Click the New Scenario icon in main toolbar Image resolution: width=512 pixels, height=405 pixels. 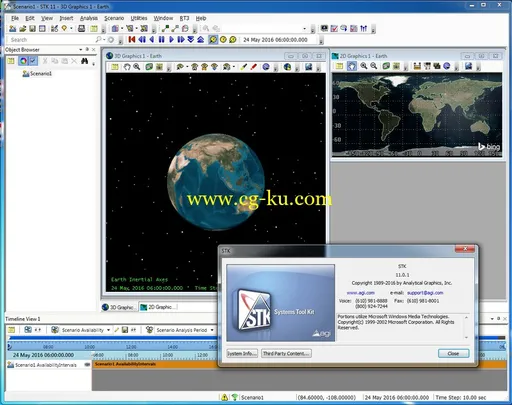[12, 29]
